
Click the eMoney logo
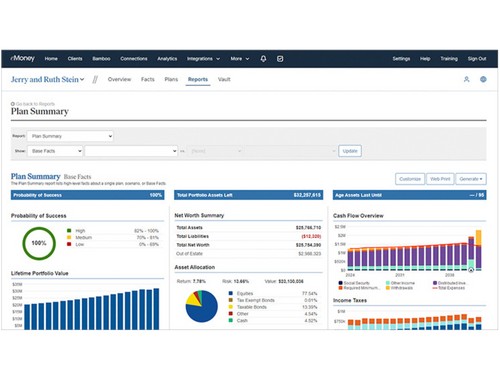pyautogui.click(x=23, y=58)
